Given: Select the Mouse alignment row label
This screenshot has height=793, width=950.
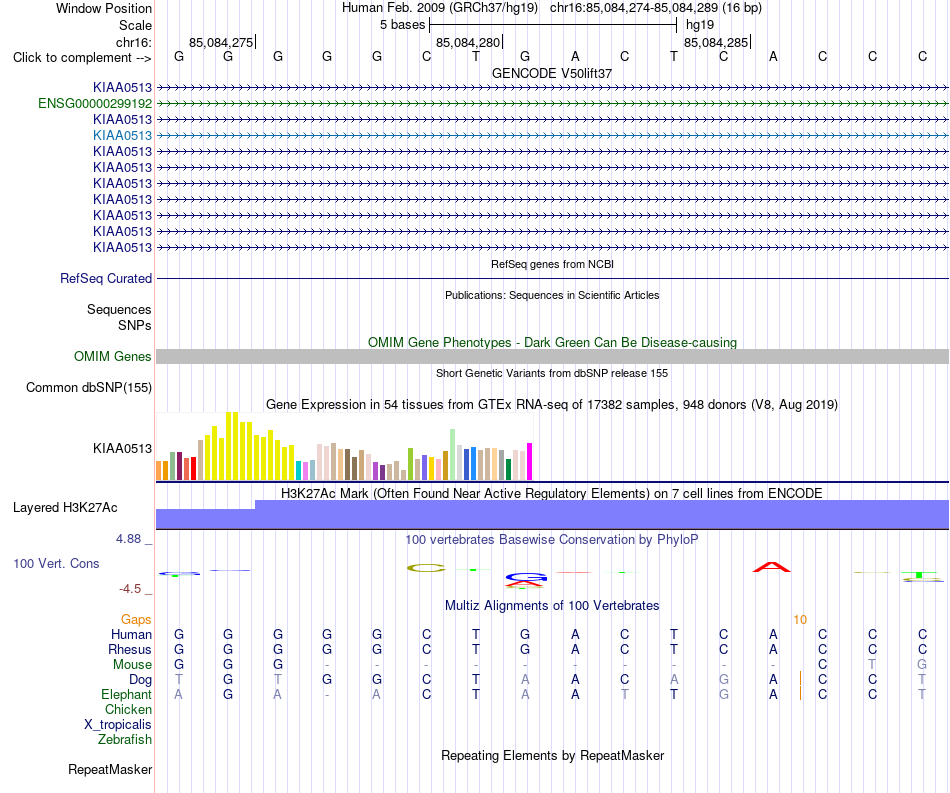Looking at the screenshot, I should [132, 665].
